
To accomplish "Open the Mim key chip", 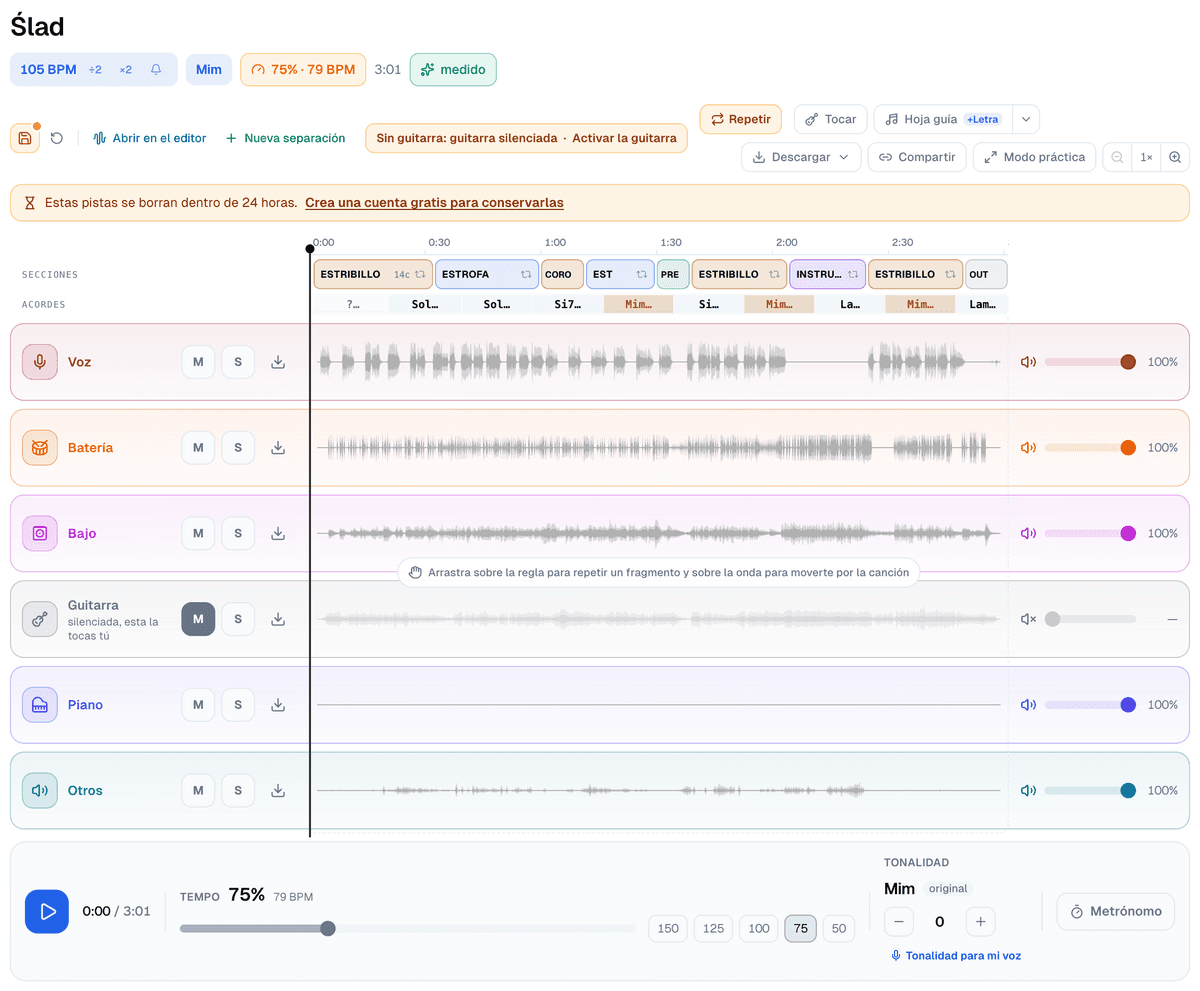I will point(209,70).
